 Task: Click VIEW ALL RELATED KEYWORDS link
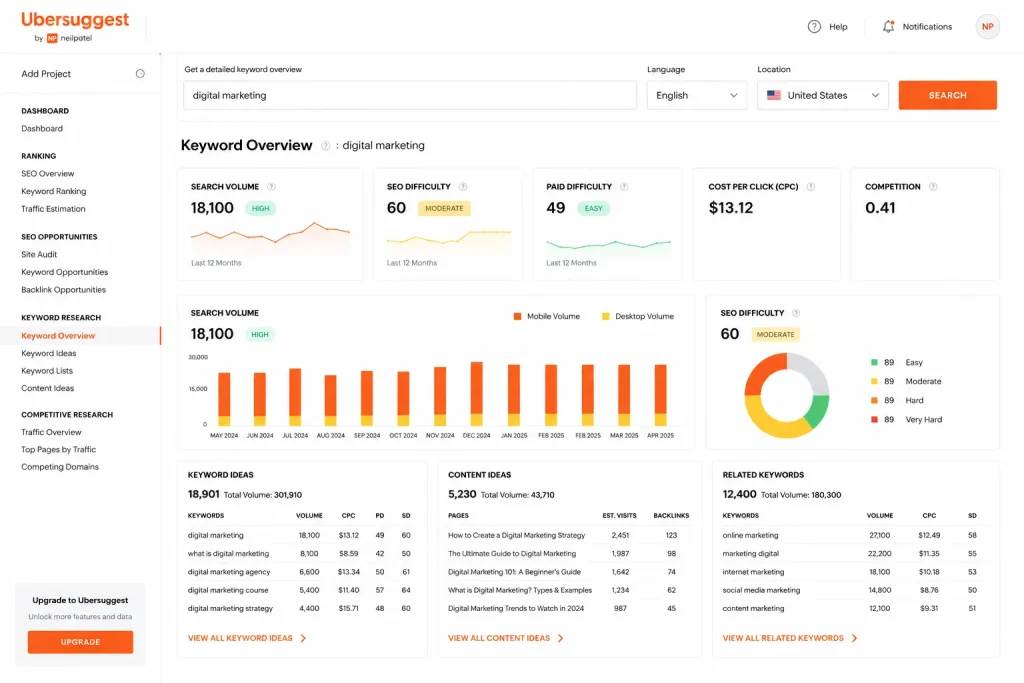pos(783,638)
